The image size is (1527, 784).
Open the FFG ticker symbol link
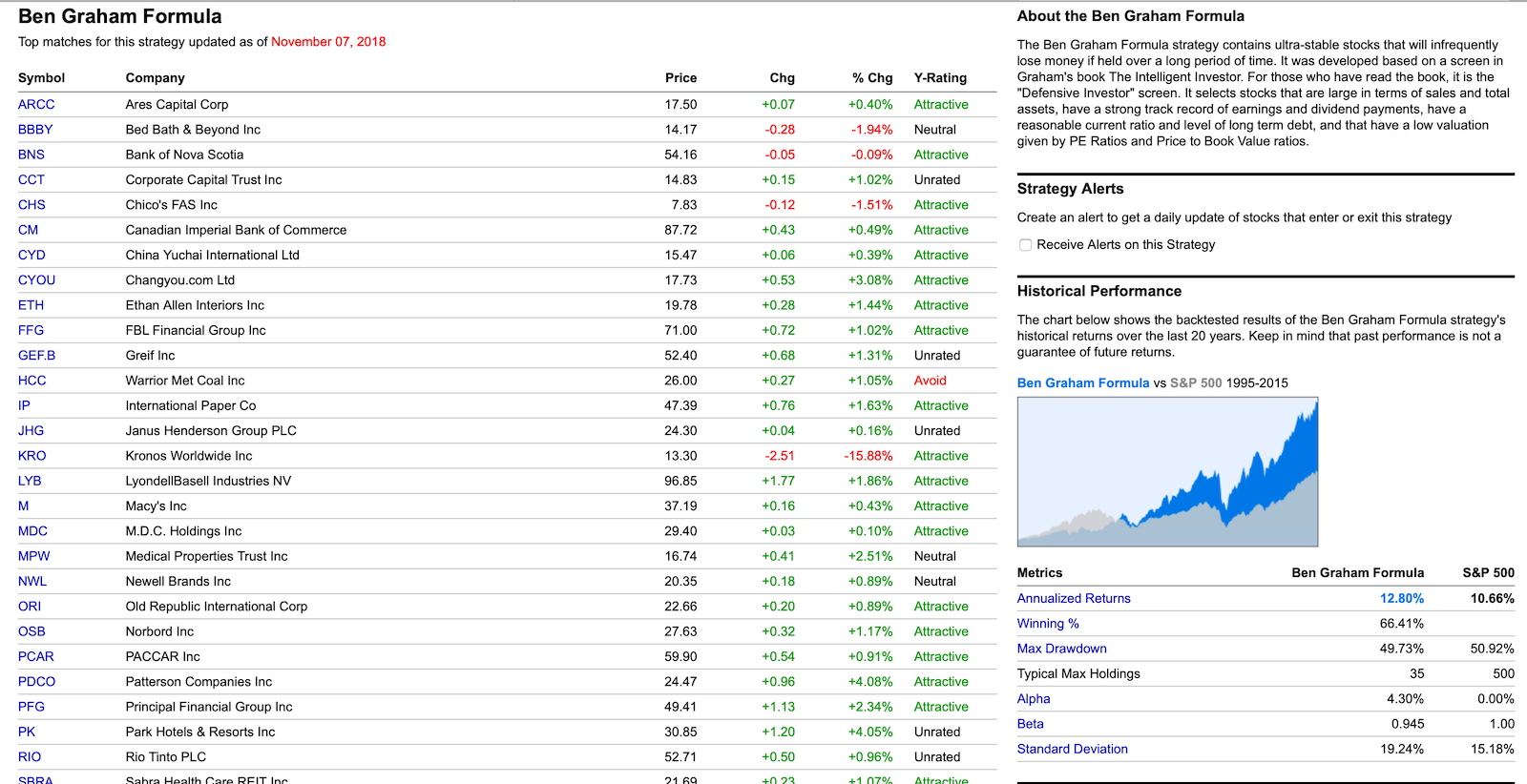tap(31, 330)
